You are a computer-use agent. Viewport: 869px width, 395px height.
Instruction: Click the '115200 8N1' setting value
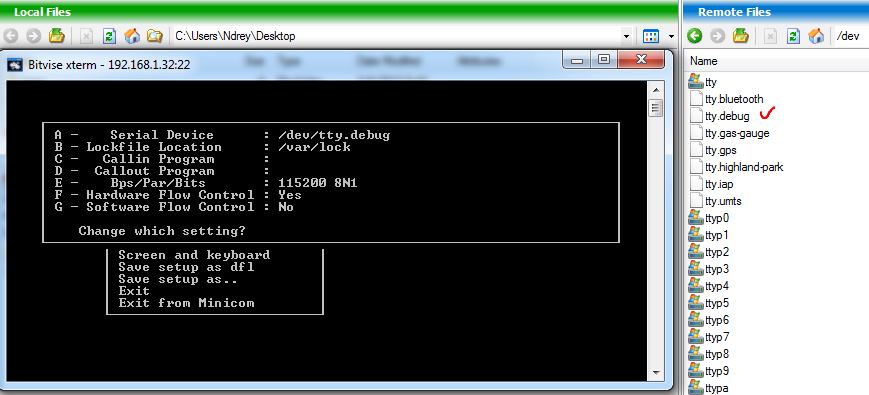point(318,183)
